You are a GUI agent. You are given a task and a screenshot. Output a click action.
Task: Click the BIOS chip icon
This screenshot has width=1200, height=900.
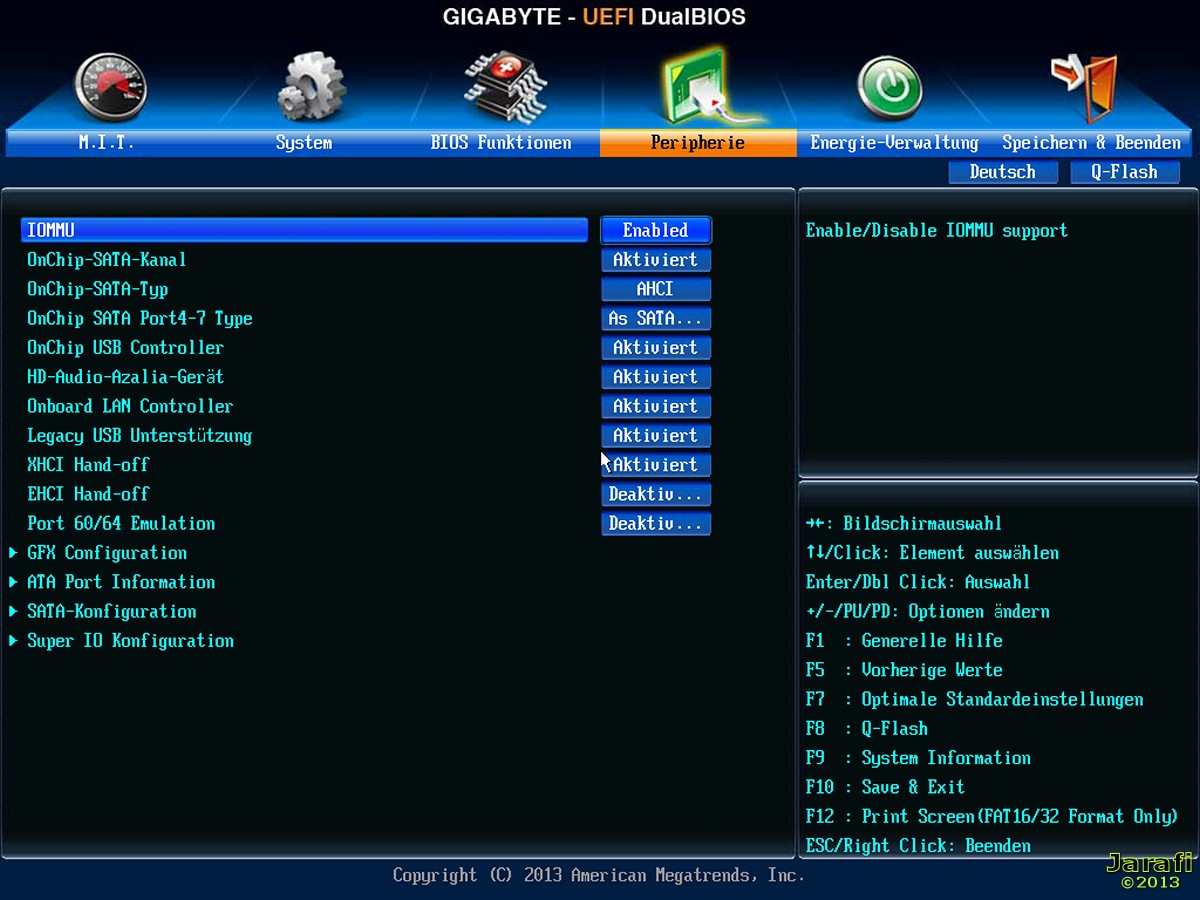pyautogui.click(x=505, y=88)
